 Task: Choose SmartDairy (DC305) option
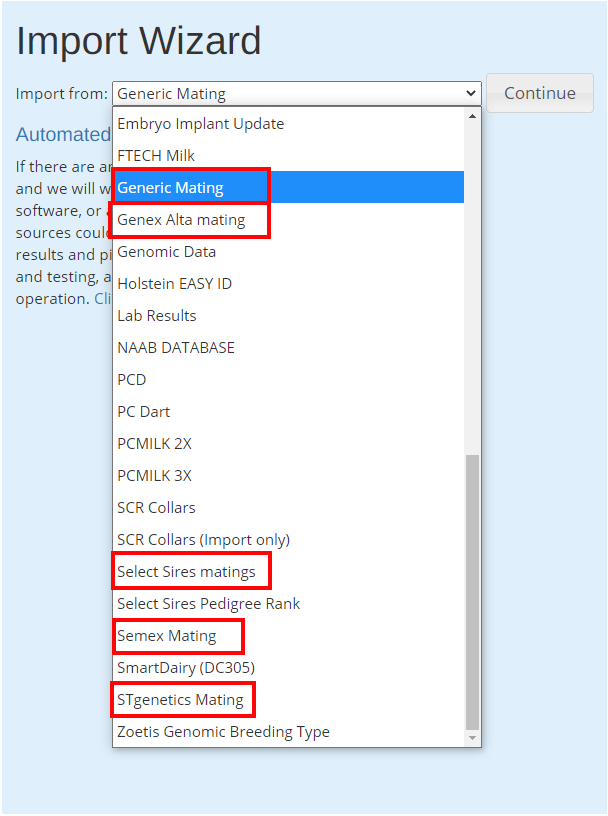click(288, 668)
